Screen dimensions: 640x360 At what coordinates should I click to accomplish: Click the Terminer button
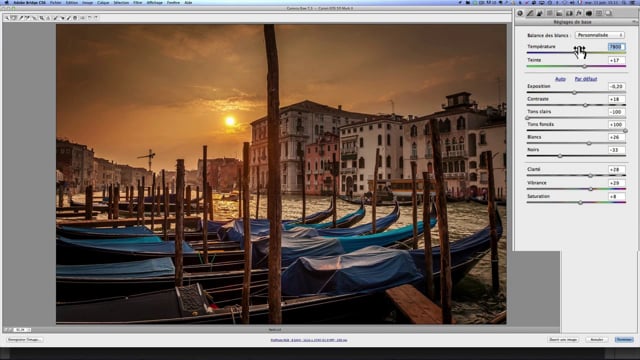coord(624,340)
